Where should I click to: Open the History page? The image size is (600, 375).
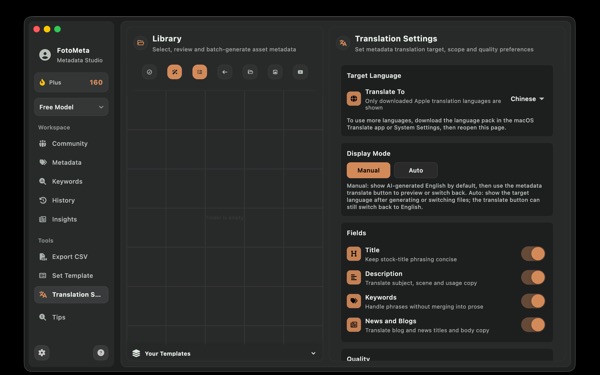click(71, 200)
